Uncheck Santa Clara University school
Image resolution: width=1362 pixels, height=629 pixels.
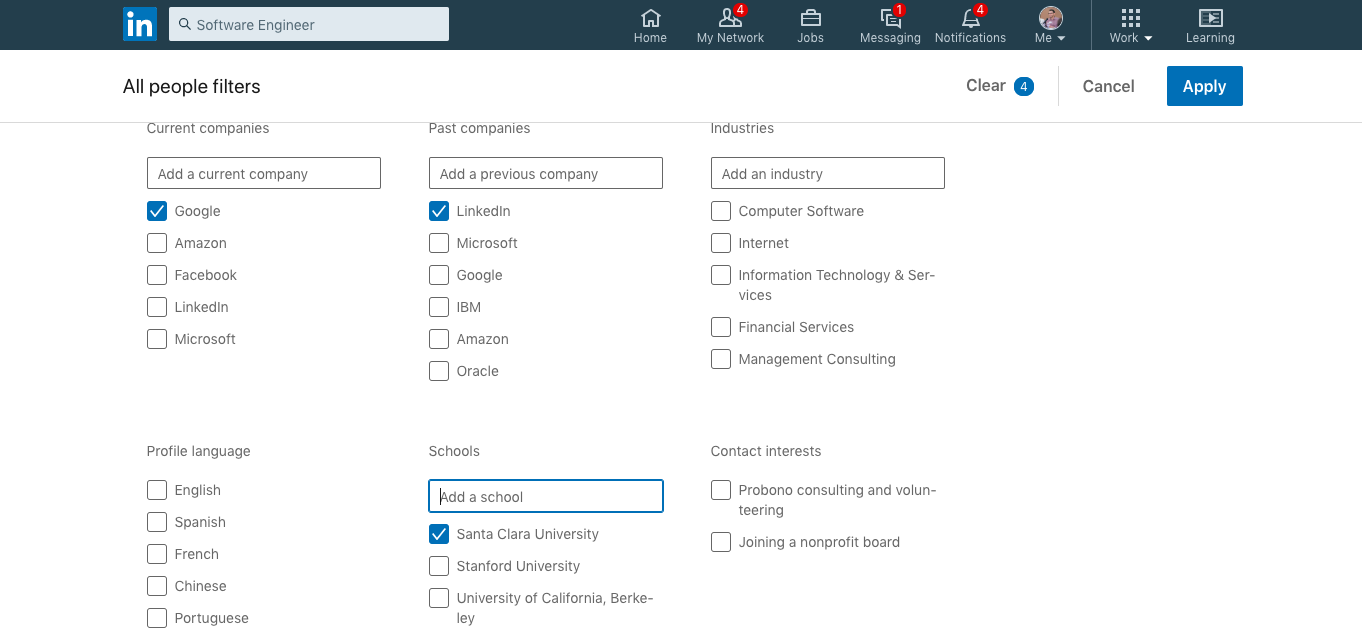point(439,534)
